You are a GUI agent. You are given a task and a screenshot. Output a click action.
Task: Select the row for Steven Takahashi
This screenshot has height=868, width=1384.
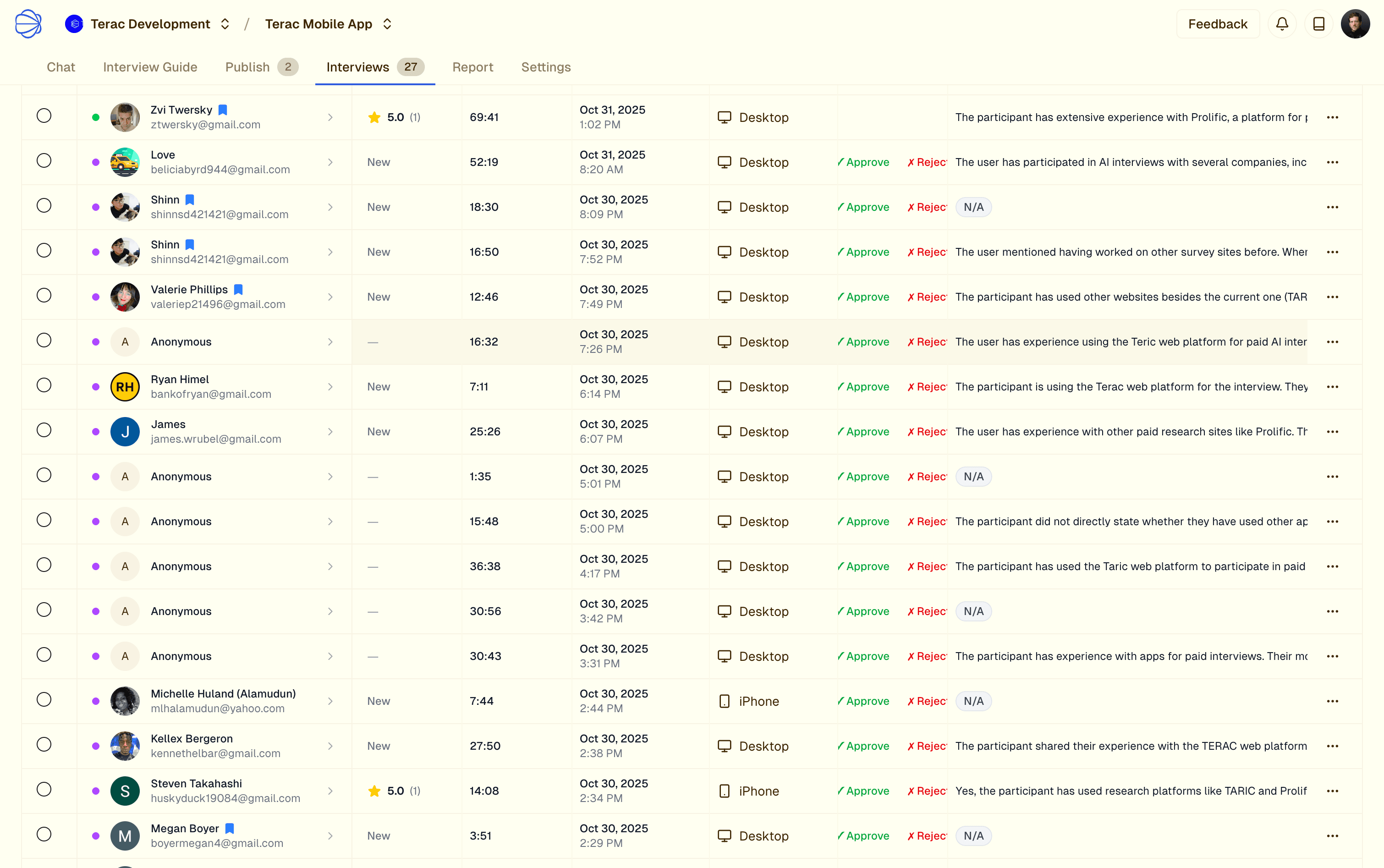coord(44,789)
